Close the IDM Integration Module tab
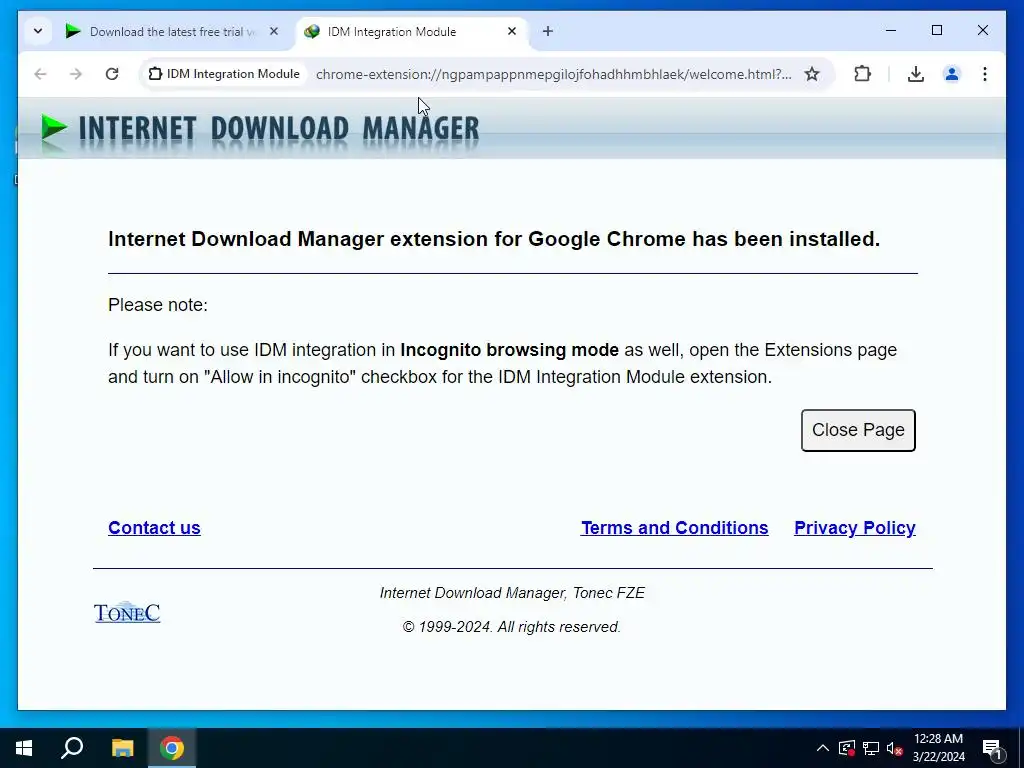This screenshot has height=768, width=1024. pyautogui.click(x=512, y=31)
